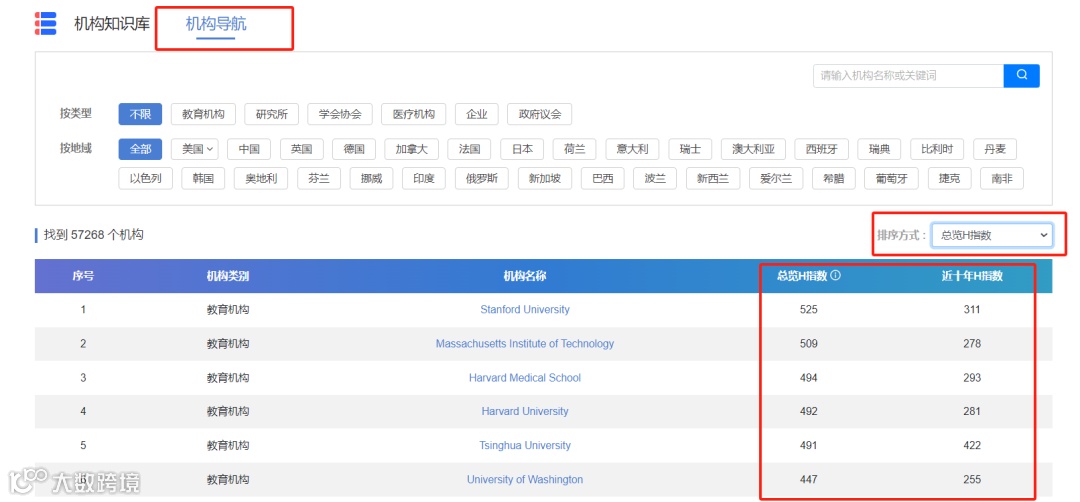Click the 找到 57268 个机构 result count

pyautogui.click(x=94, y=235)
